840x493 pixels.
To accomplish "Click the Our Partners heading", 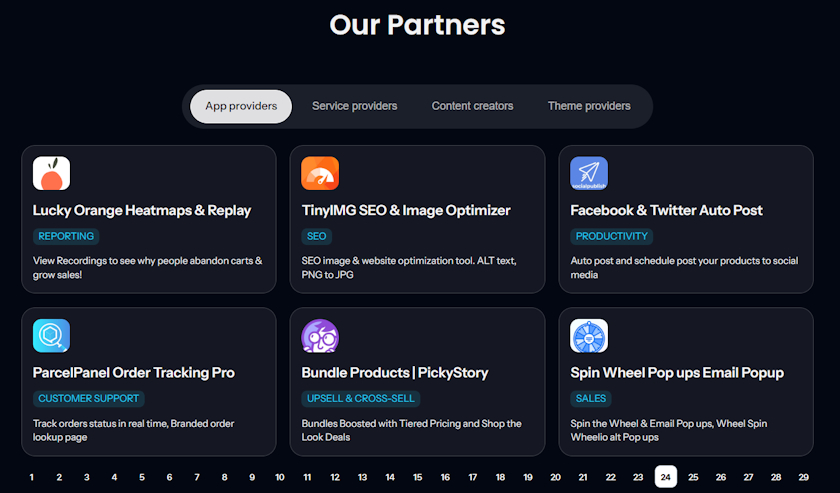I will click(417, 25).
